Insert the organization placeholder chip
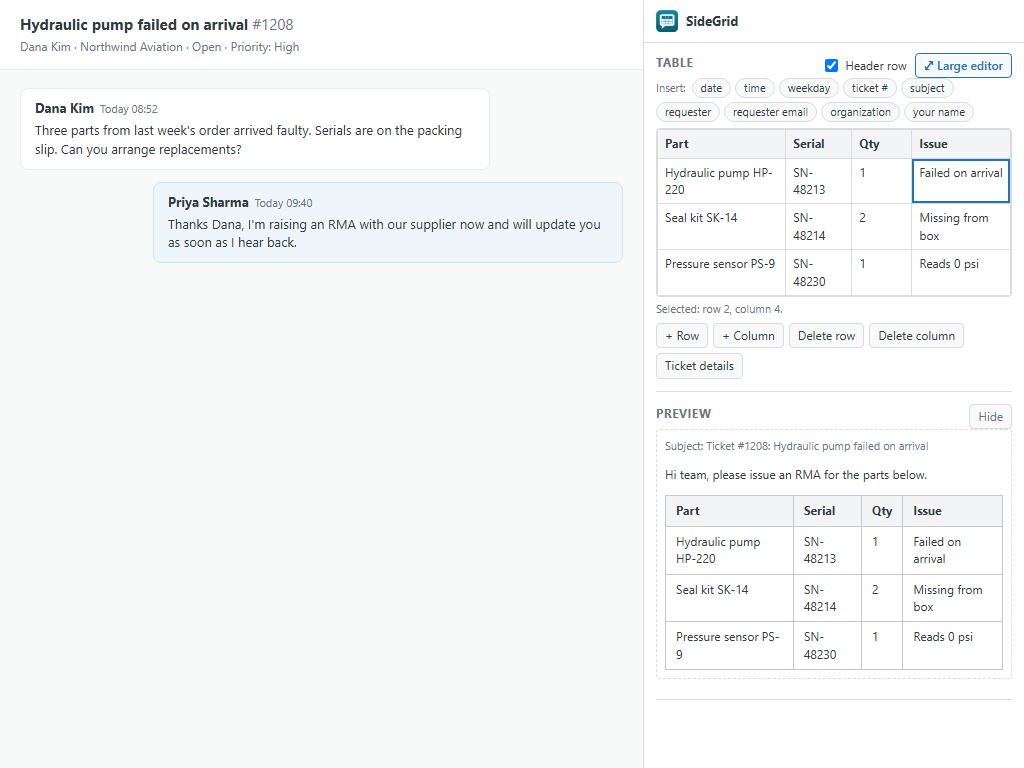Image resolution: width=1024 pixels, height=768 pixels. [860, 112]
